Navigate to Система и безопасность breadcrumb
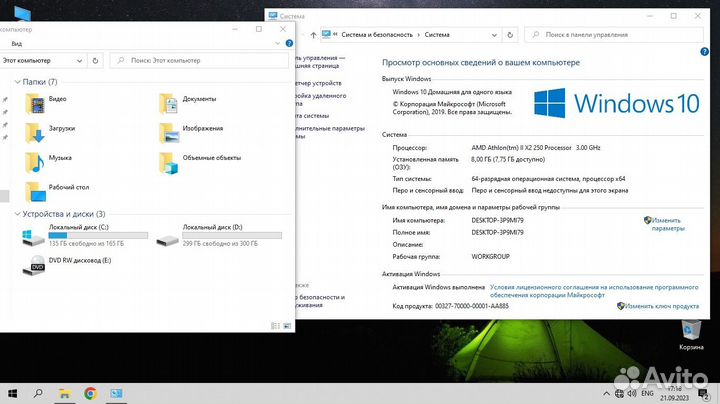 click(x=377, y=35)
